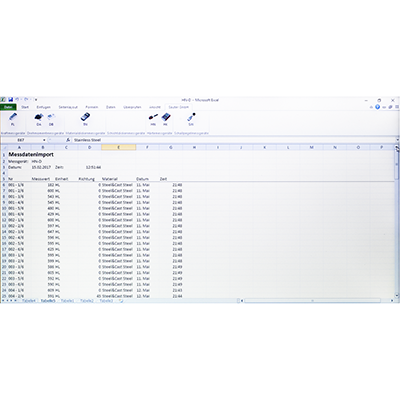Switch to the Einfügen ribbon tab

pos(43,107)
